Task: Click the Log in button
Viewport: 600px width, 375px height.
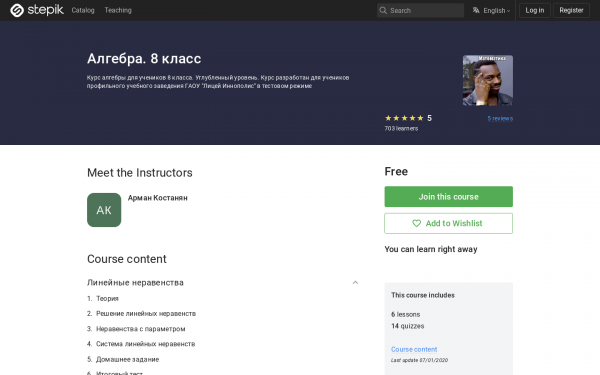Action: coord(535,10)
